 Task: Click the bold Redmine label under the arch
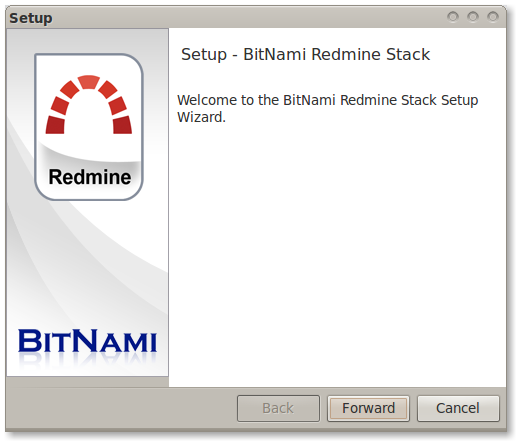90,177
